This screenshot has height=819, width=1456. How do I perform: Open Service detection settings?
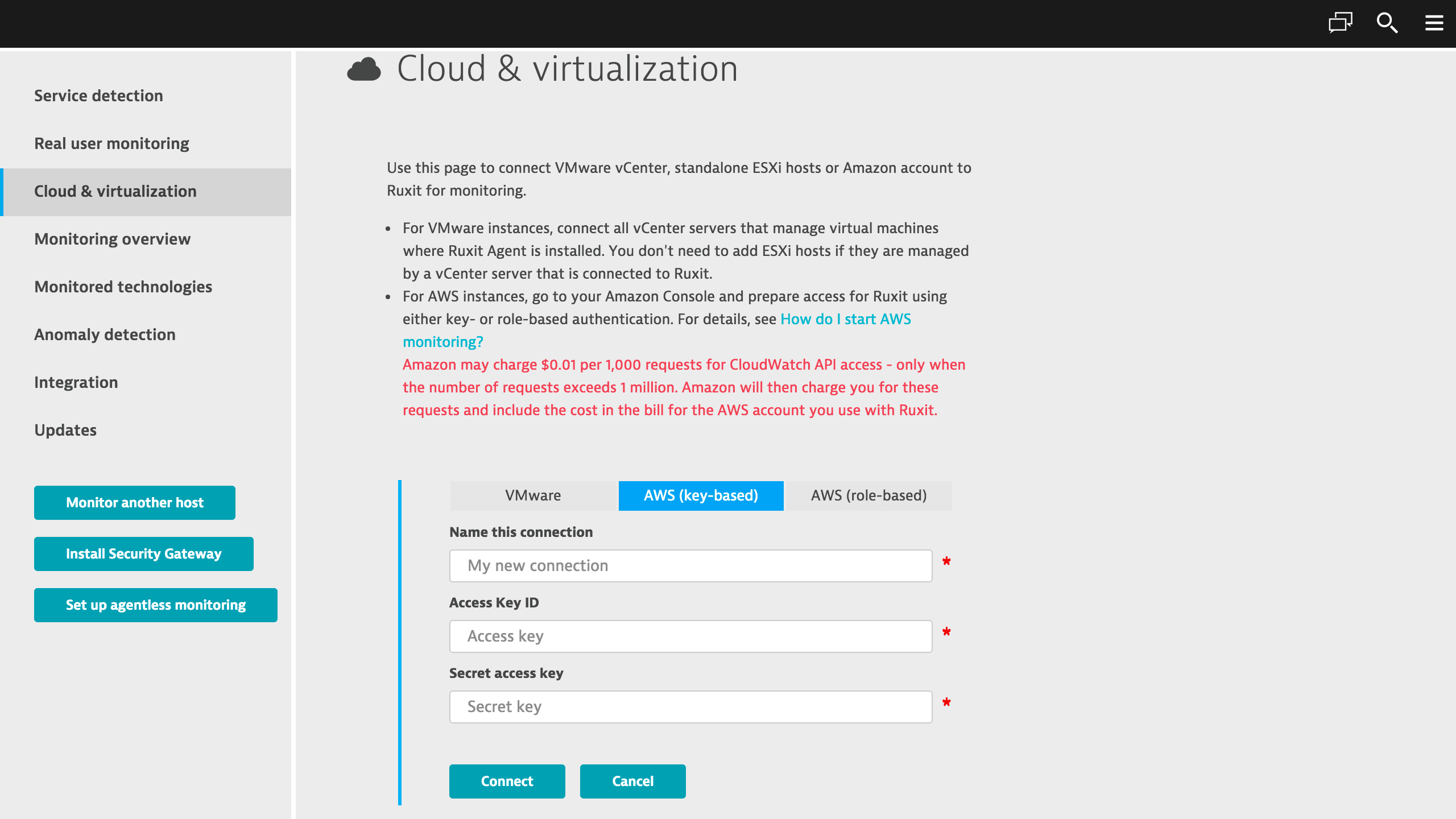click(146, 96)
